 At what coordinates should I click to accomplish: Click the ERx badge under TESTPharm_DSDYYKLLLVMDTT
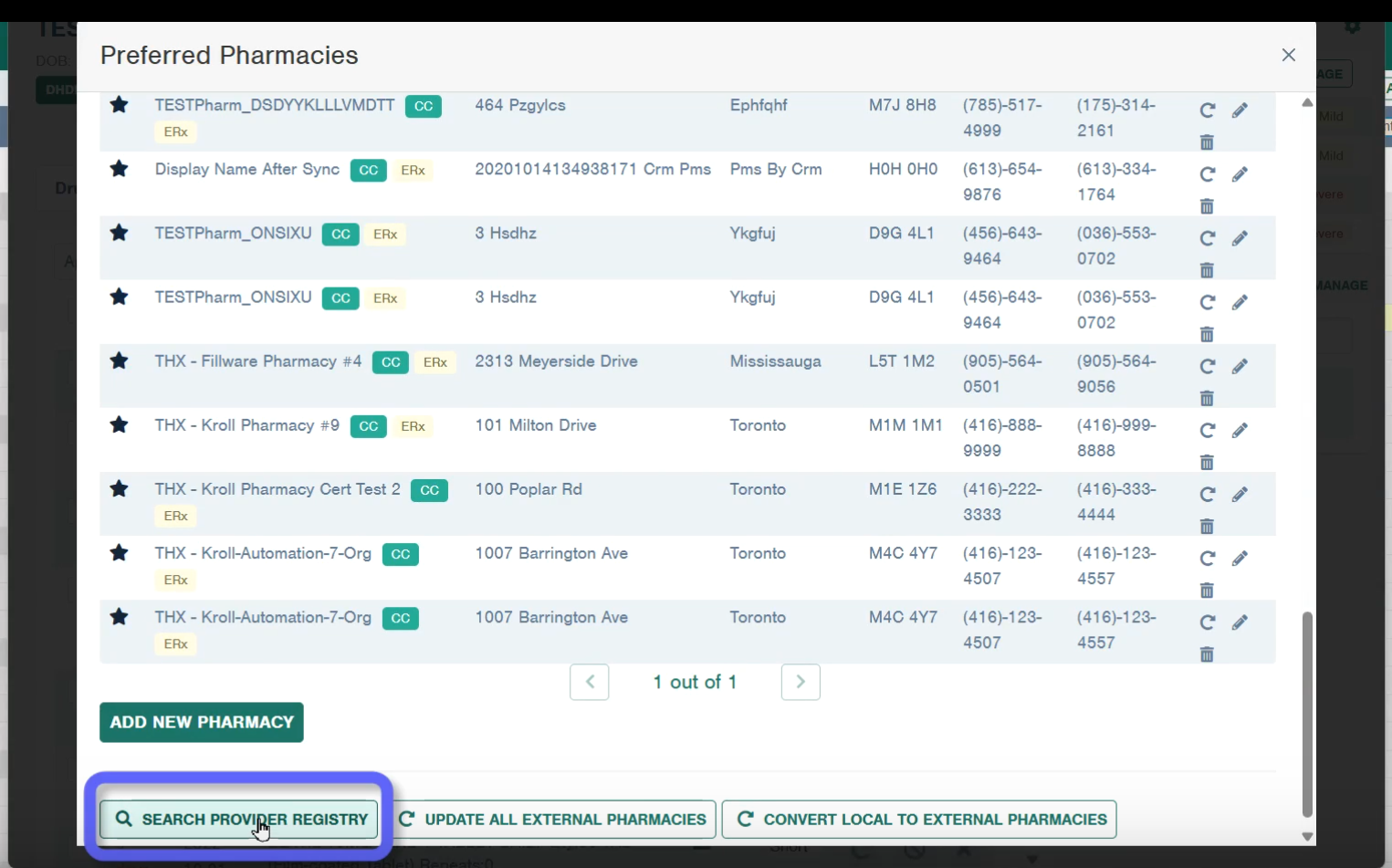176,132
